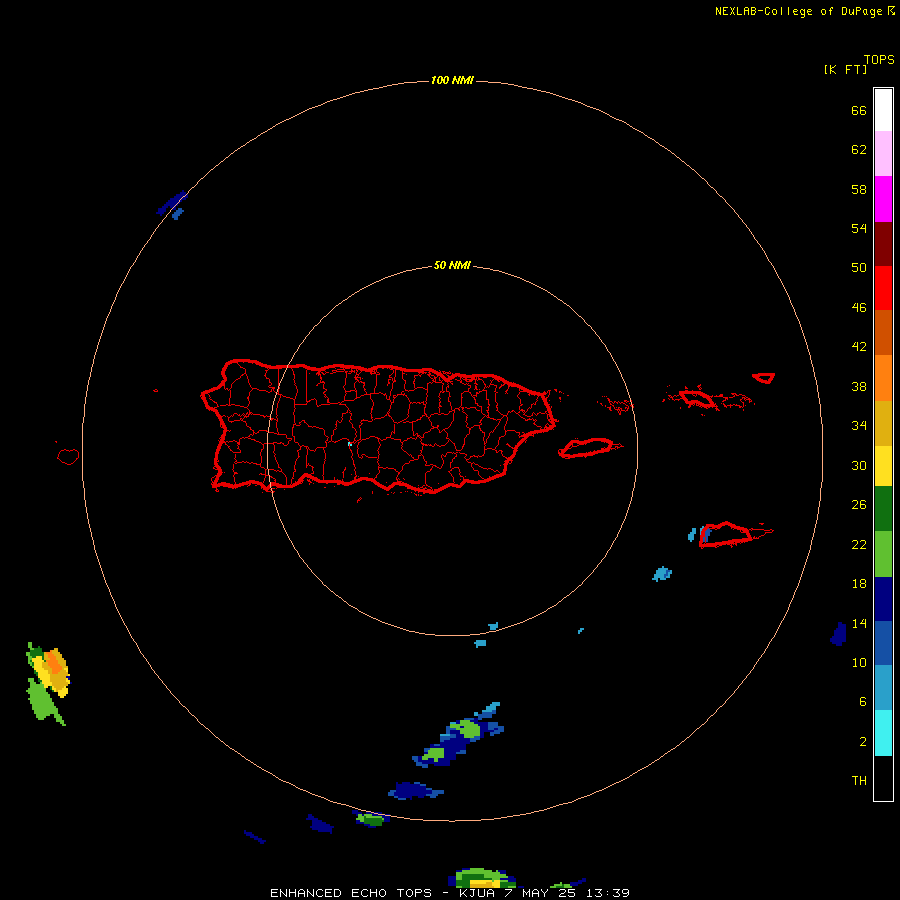Click the legend value 26
The width and height of the screenshot is (900, 900).
(859, 505)
